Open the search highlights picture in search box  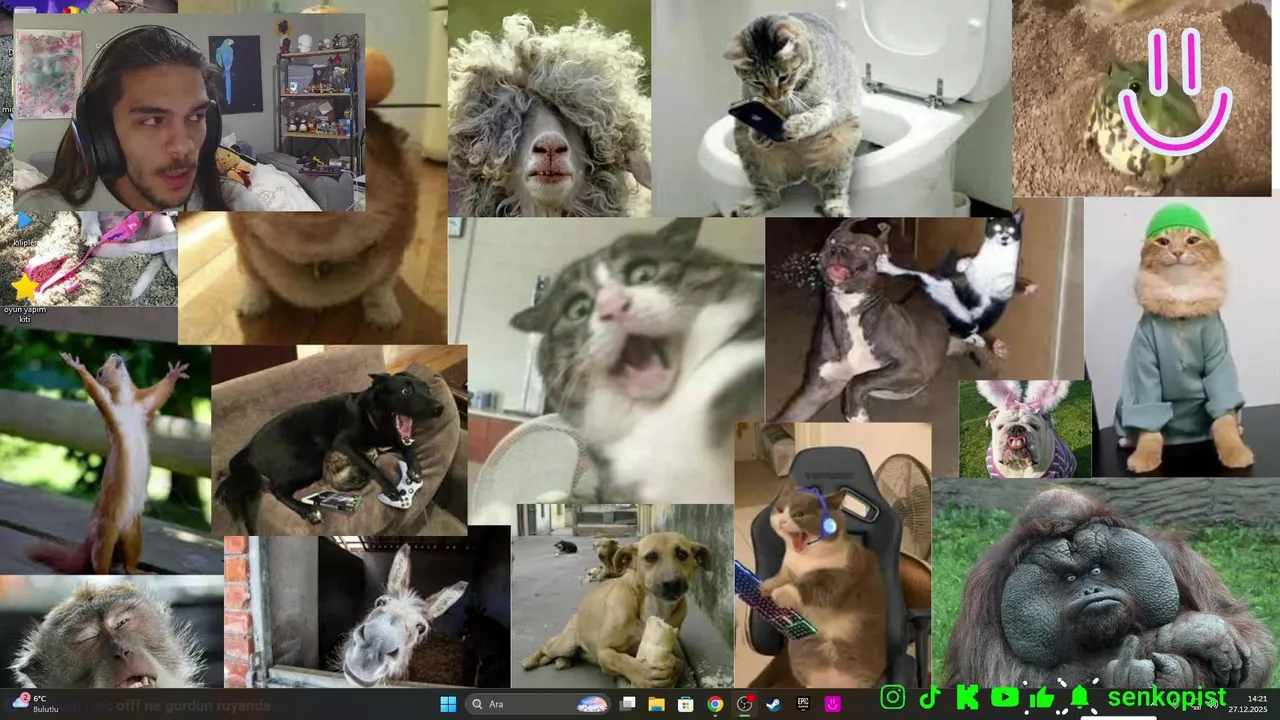[592, 704]
